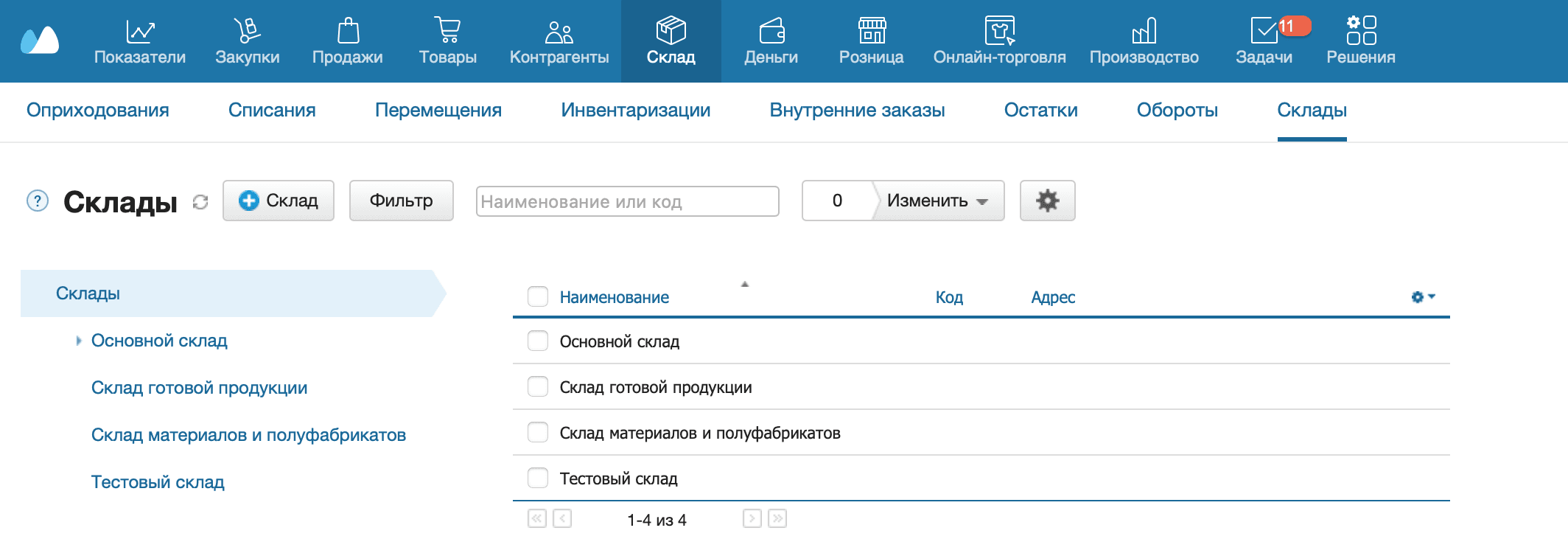Select Тестовый склад in the tree
Screen dimensions: 1568x553
point(158,482)
